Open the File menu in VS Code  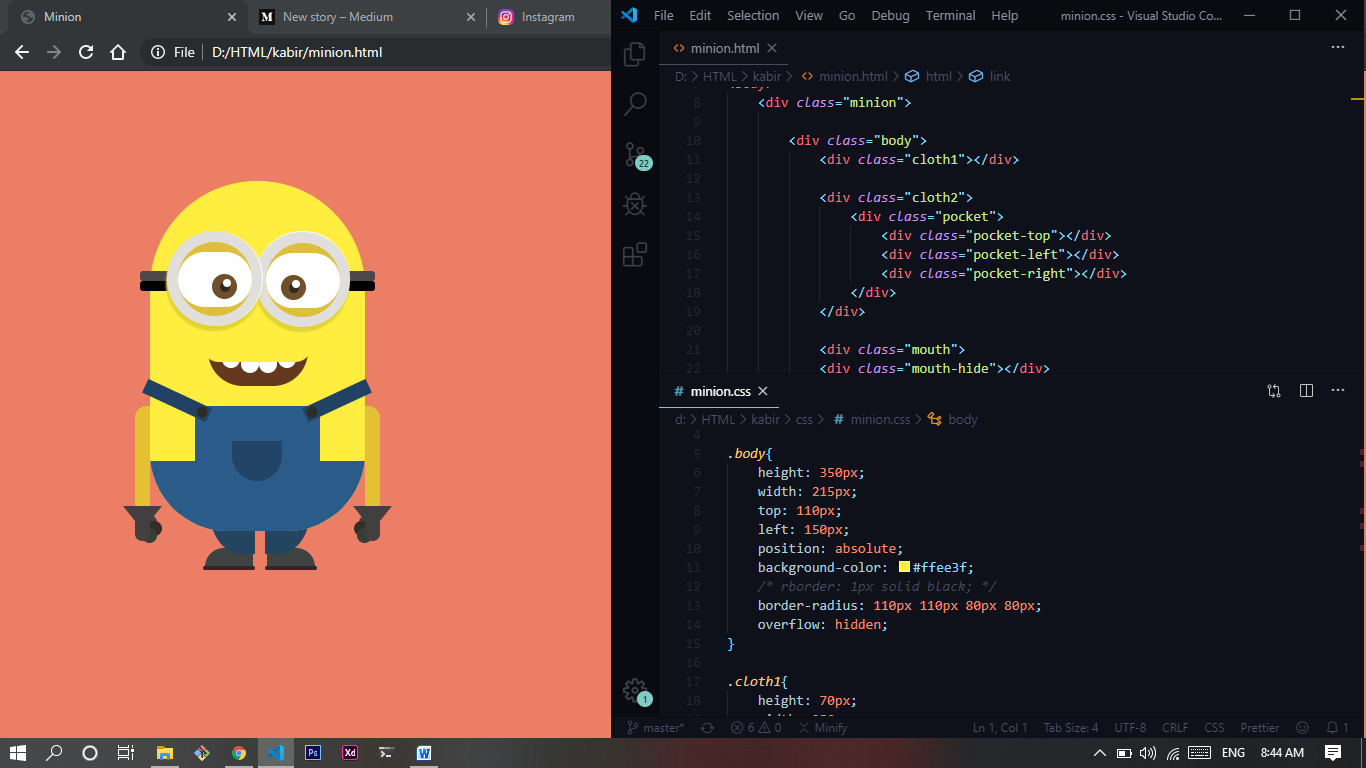coord(664,16)
